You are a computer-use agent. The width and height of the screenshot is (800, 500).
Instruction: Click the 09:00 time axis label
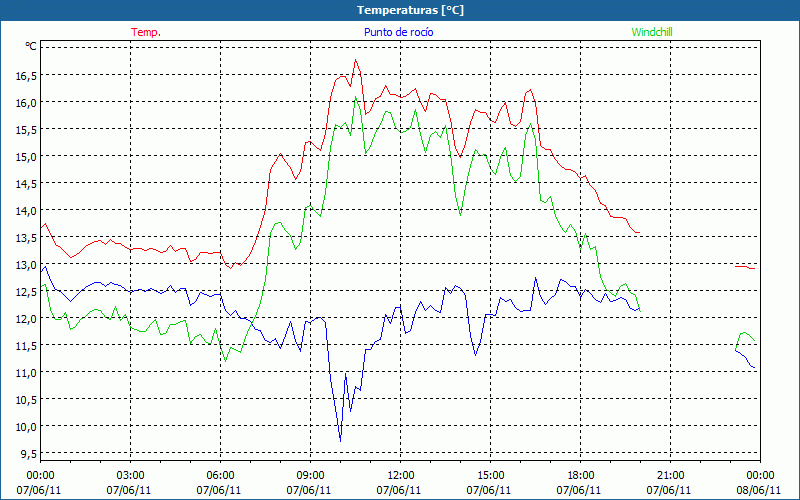click(x=311, y=476)
